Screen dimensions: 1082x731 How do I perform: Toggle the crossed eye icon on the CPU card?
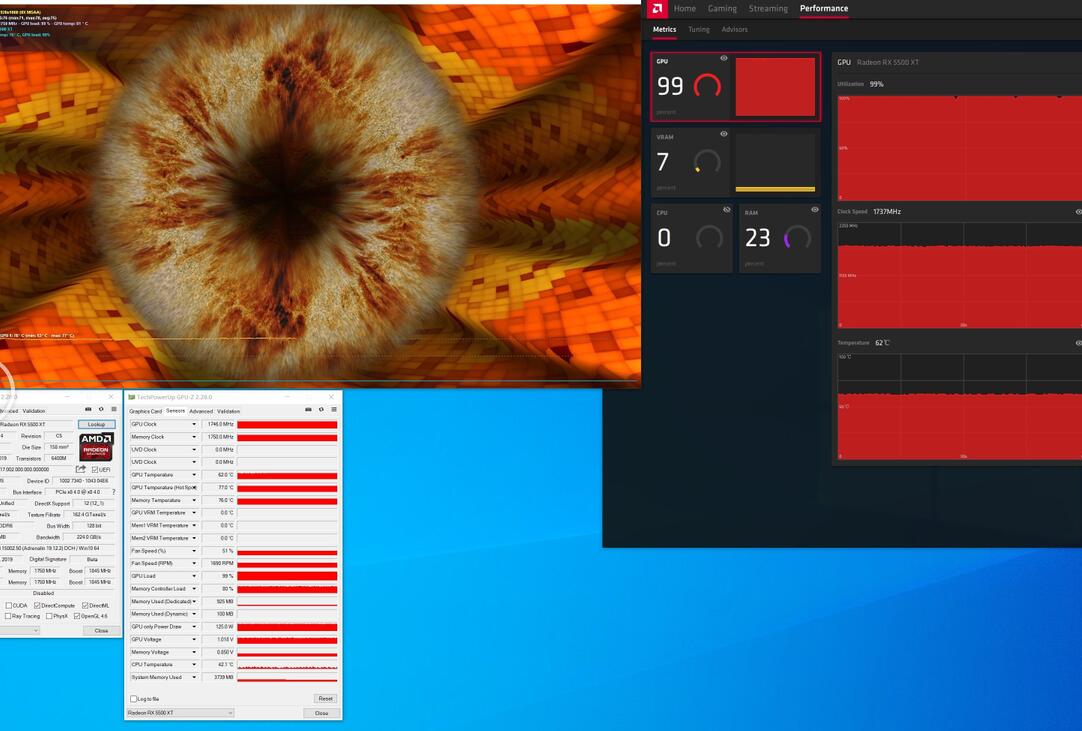pyautogui.click(x=727, y=210)
